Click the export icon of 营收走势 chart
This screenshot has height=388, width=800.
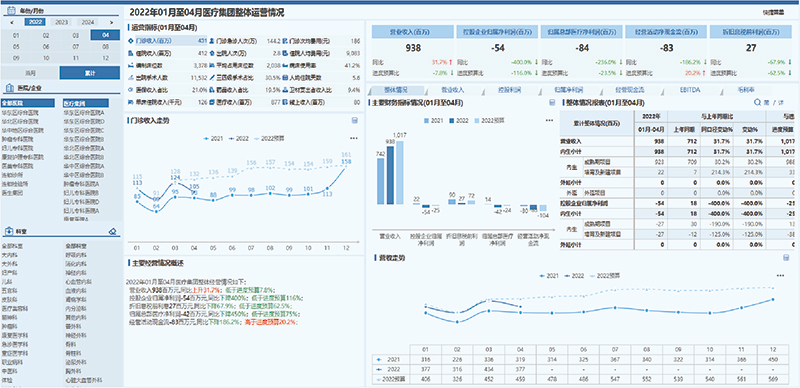(786, 258)
